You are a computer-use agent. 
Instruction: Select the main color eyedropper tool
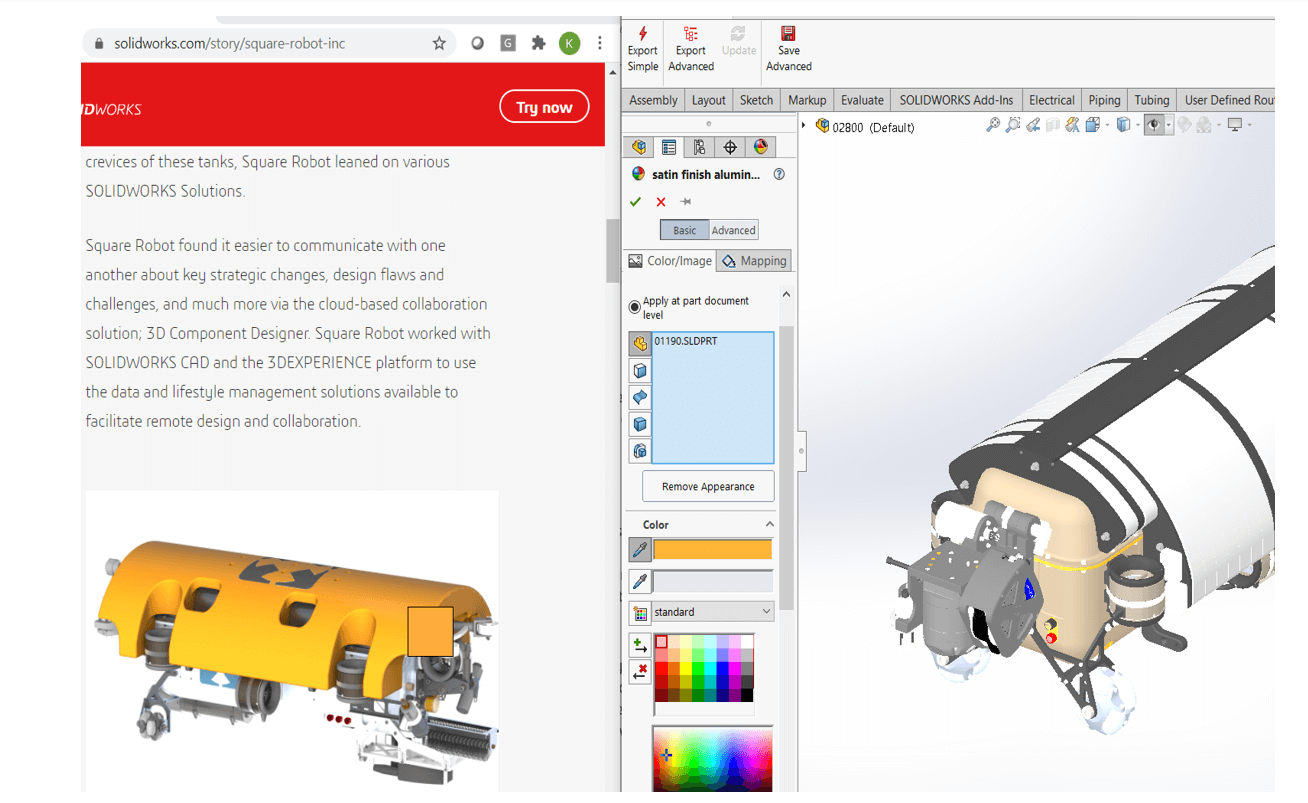(x=639, y=550)
